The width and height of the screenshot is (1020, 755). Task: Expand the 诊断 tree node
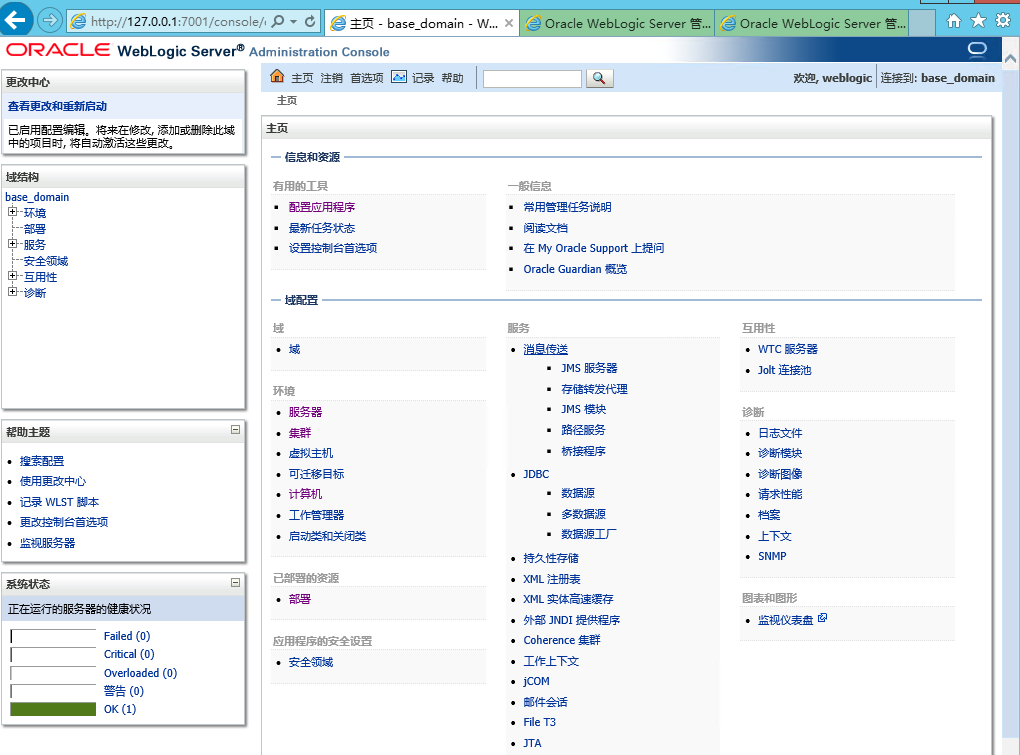(x=12, y=292)
